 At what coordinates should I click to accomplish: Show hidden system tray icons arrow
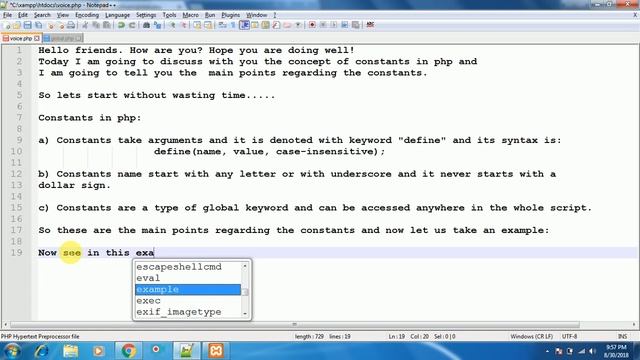547,351
